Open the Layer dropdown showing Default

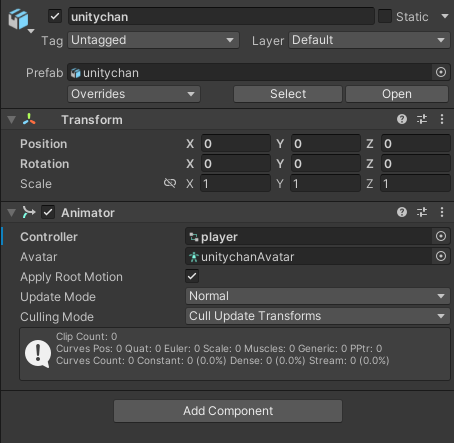[x=369, y=40]
